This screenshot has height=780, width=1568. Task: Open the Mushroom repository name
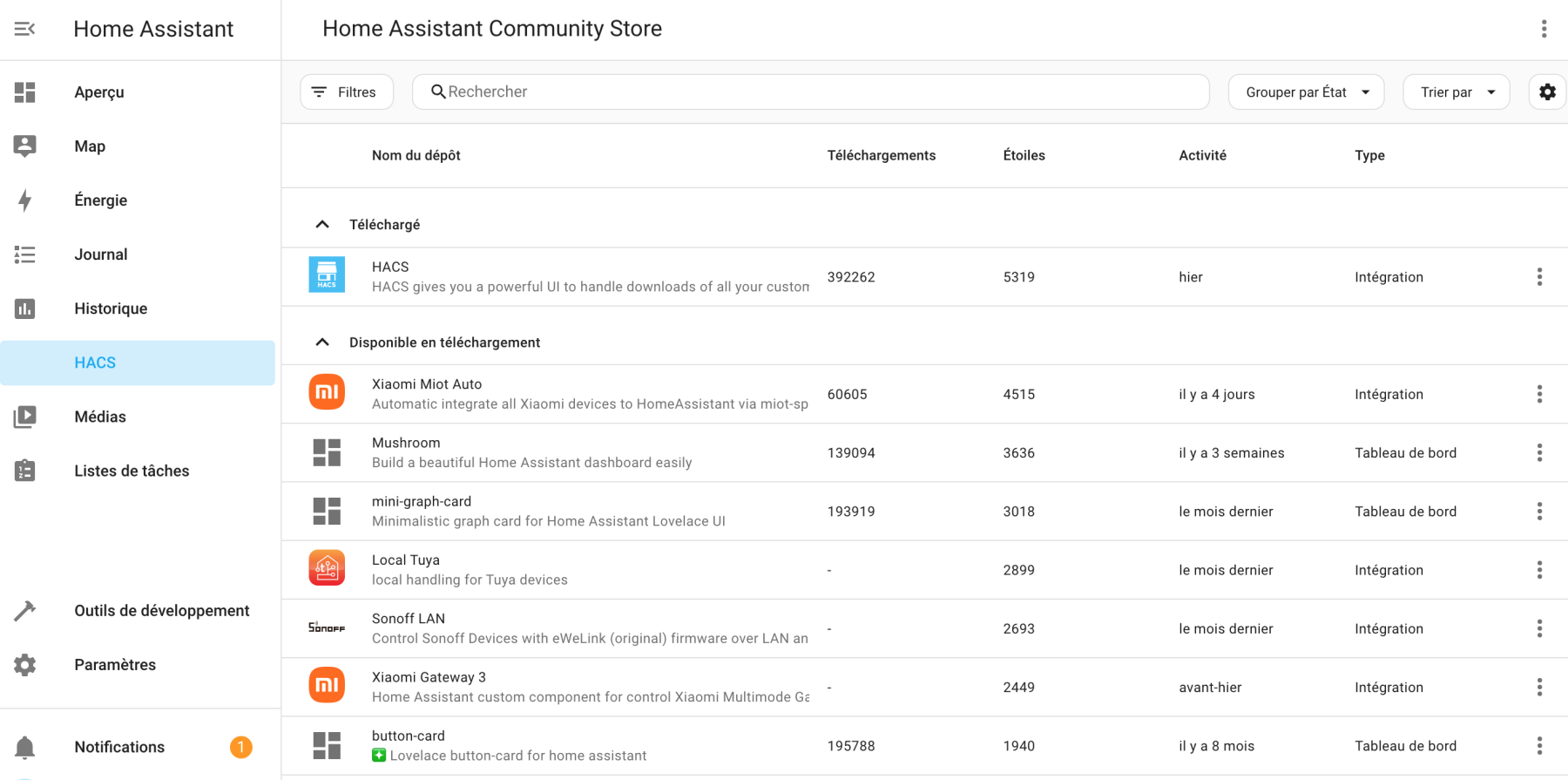tap(406, 443)
